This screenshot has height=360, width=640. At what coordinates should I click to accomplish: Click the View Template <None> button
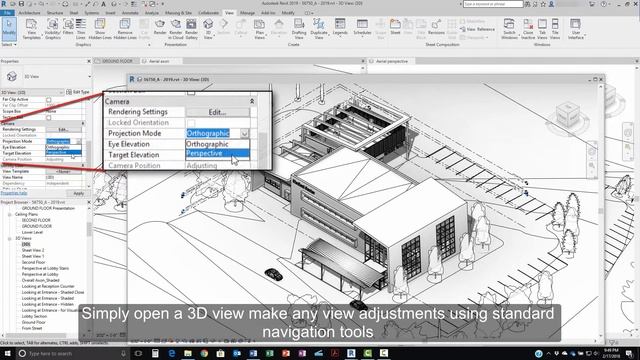tap(63, 171)
